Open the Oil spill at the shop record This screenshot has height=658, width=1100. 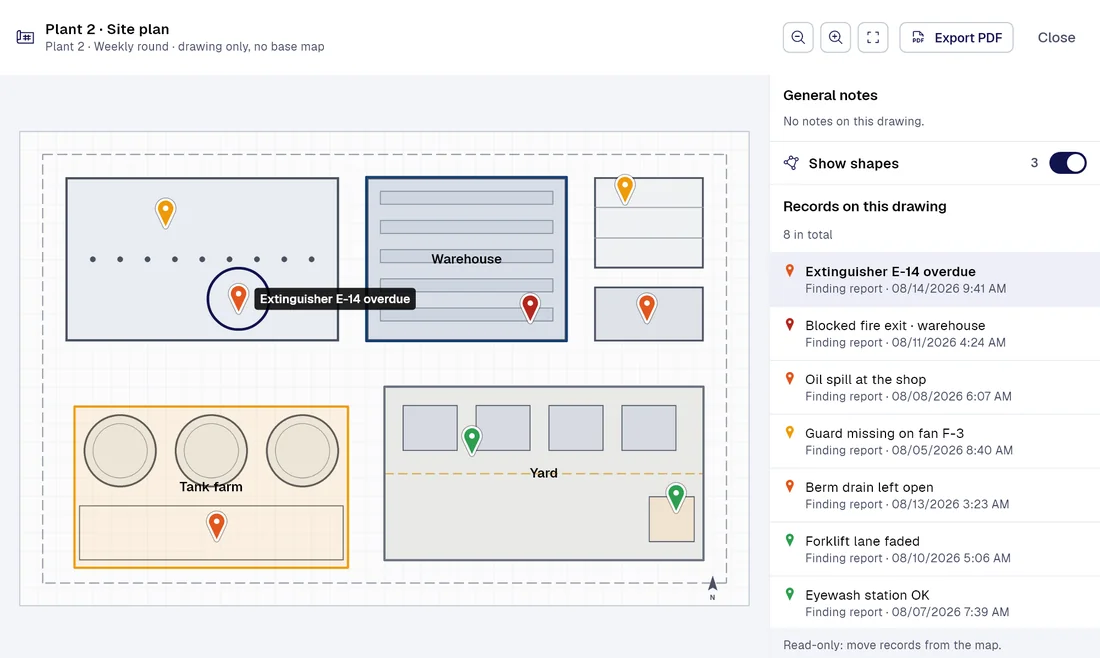[x=934, y=387]
